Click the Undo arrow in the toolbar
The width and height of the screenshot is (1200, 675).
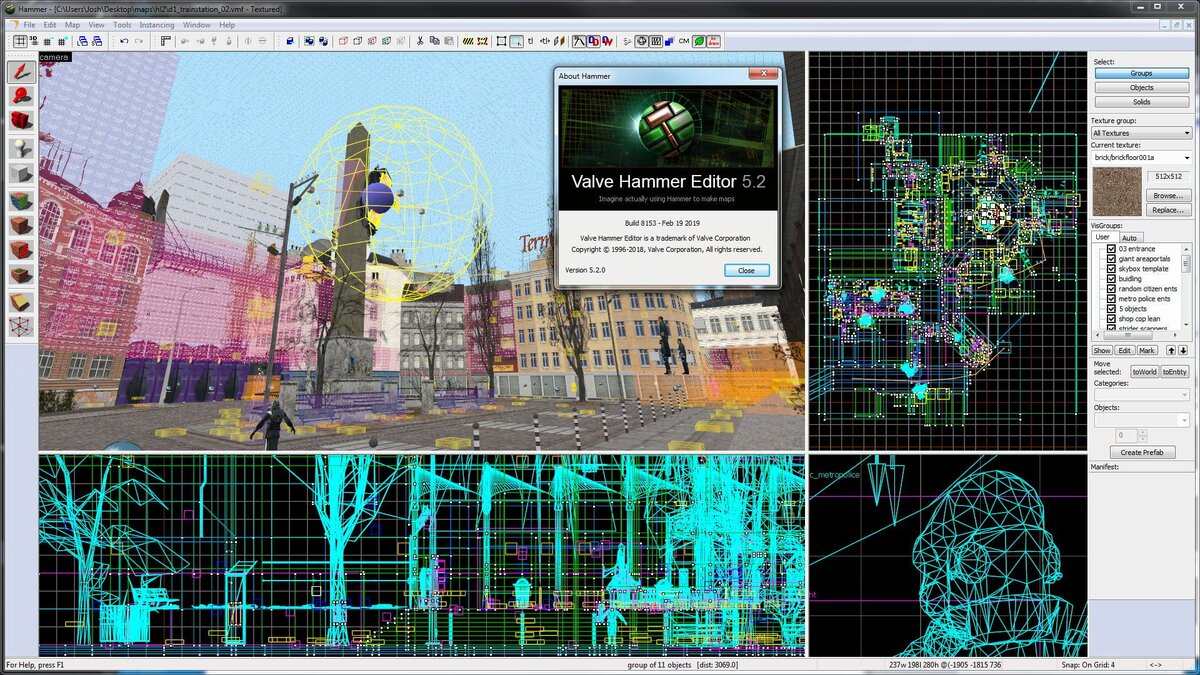click(123, 41)
